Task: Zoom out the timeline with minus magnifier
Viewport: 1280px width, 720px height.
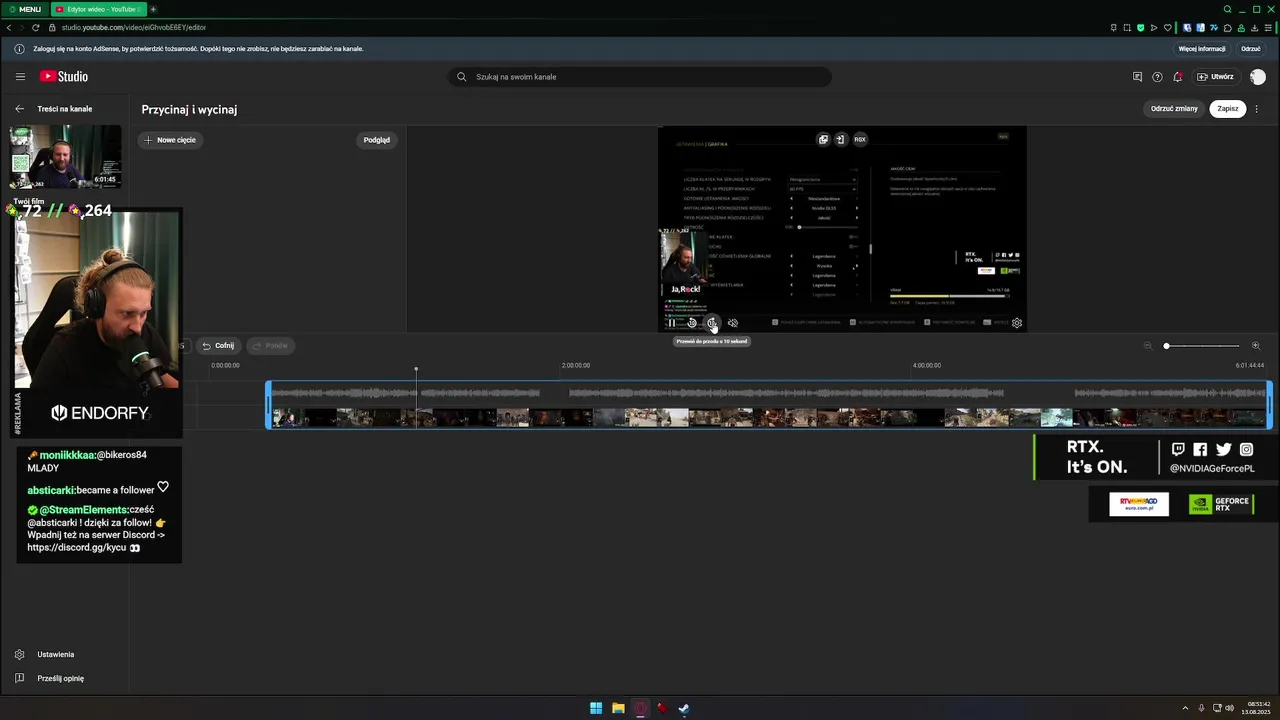Action: (1148, 346)
